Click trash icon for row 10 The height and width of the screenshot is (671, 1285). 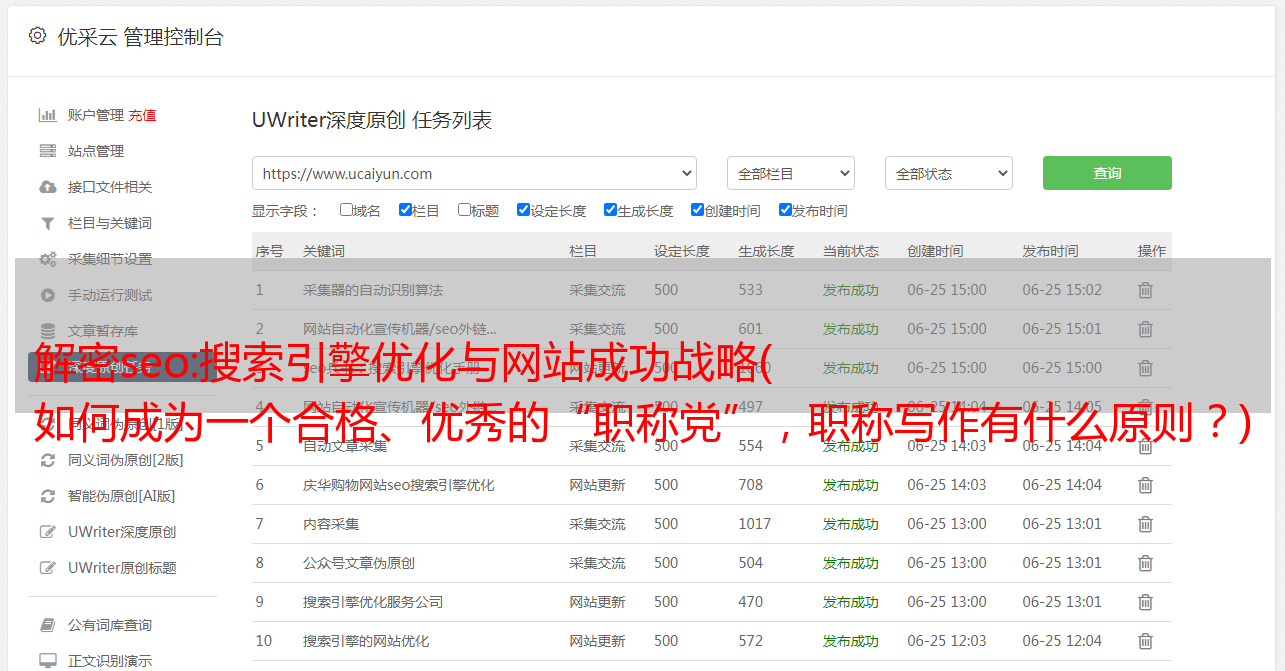pos(1145,641)
